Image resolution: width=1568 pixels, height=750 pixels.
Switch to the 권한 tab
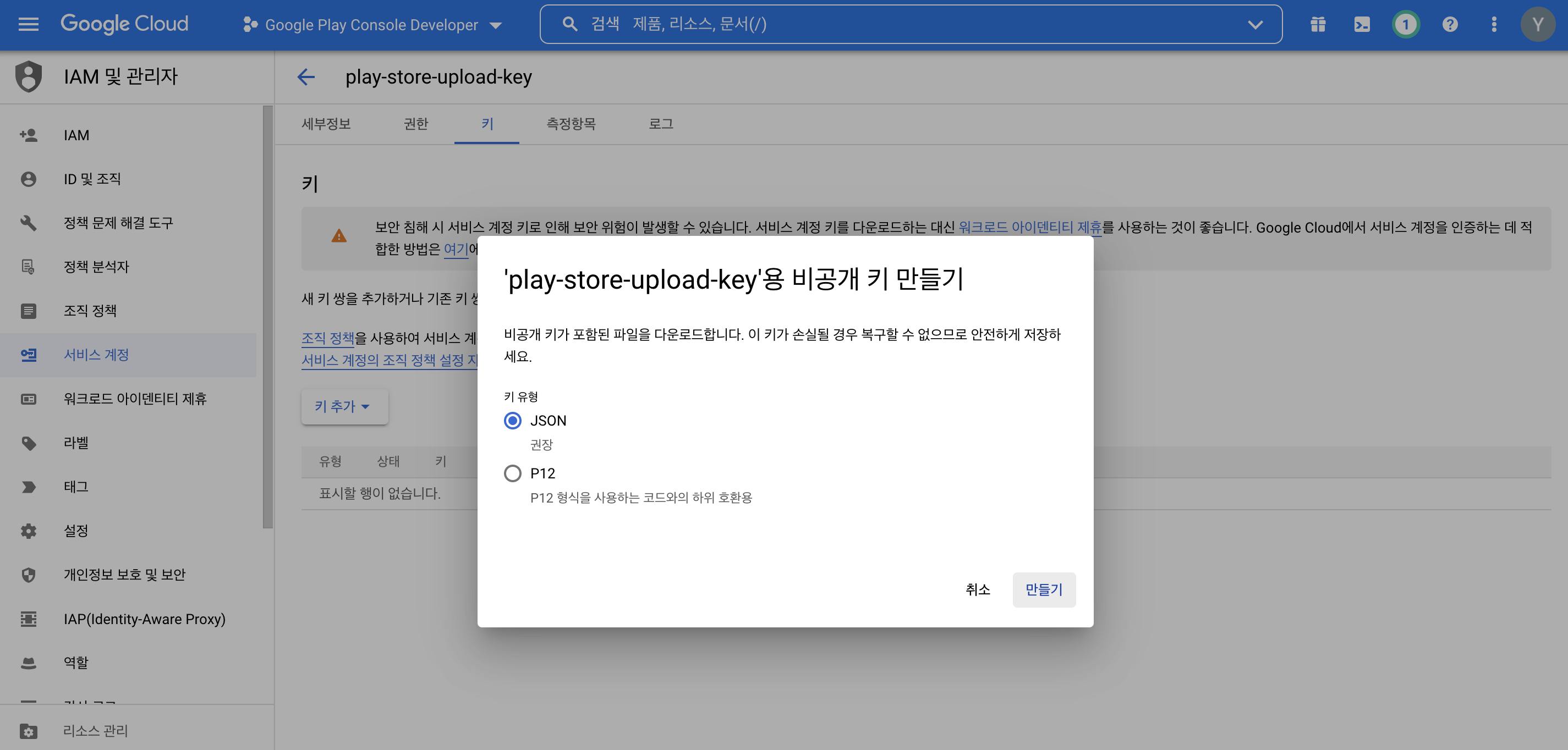tap(416, 124)
